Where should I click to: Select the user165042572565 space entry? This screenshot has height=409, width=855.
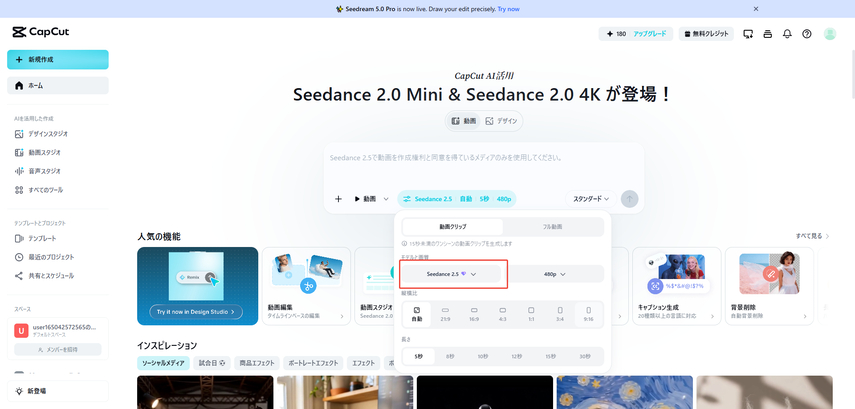58,330
